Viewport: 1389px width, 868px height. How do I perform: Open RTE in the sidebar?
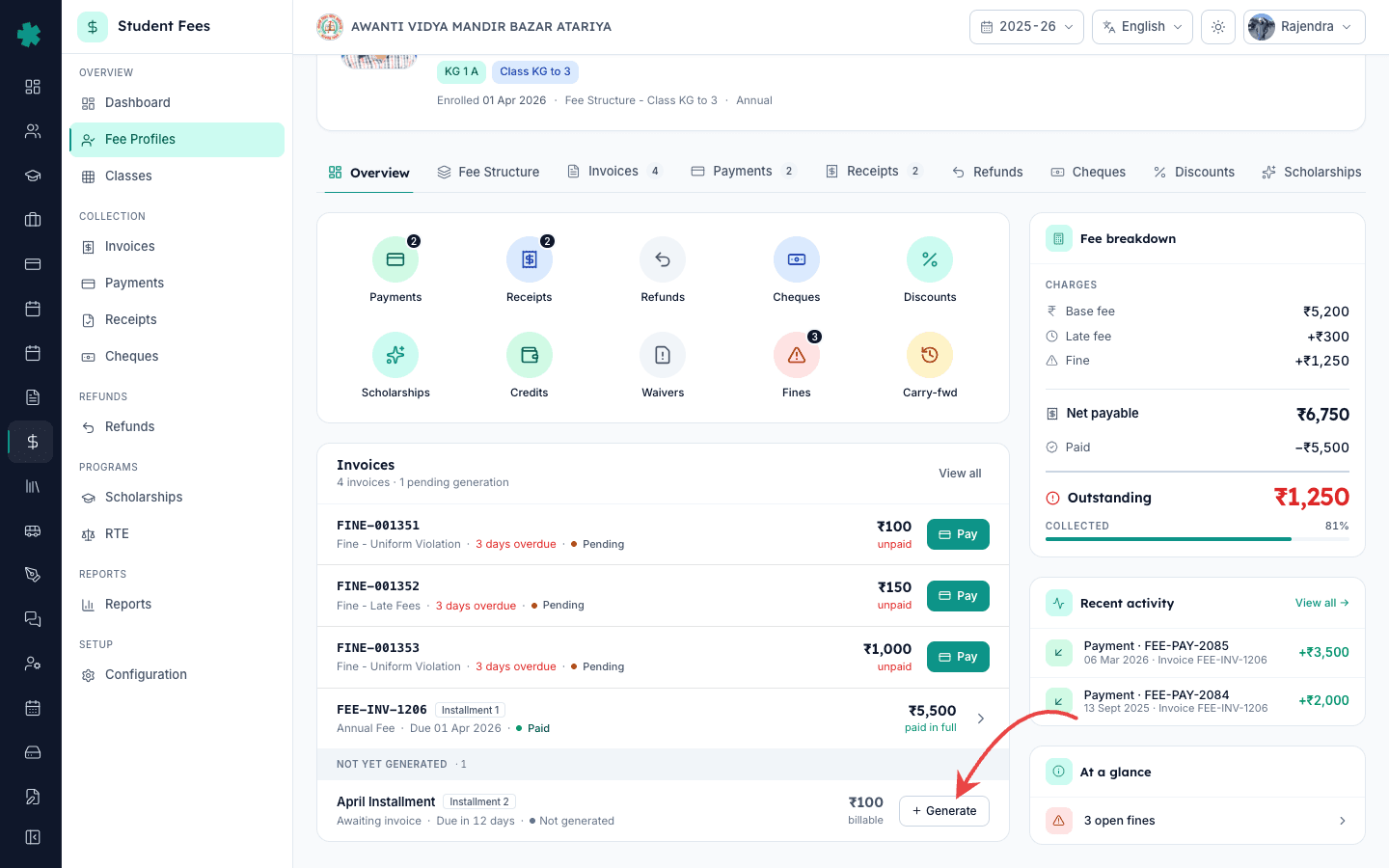pyautogui.click(x=177, y=534)
